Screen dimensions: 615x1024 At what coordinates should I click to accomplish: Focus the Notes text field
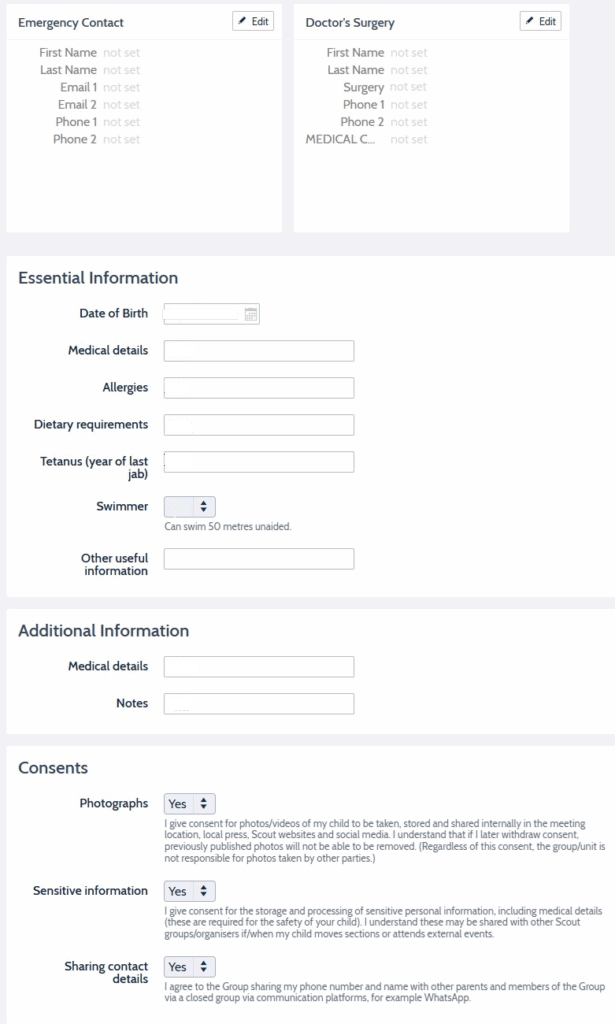[x=259, y=704]
